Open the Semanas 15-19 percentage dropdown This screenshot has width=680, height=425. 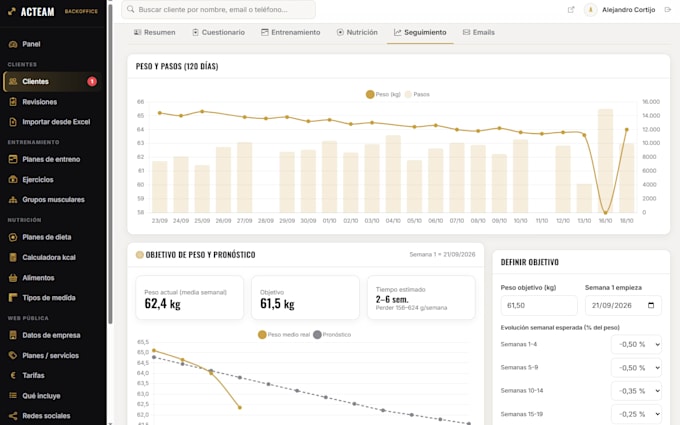point(636,414)
